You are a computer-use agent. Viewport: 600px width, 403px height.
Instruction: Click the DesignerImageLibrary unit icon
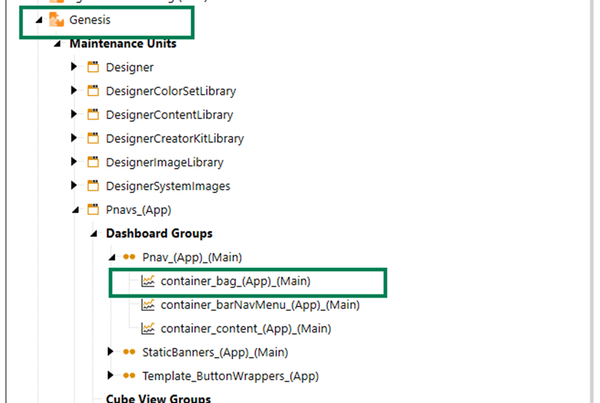(x=93, y=162)
